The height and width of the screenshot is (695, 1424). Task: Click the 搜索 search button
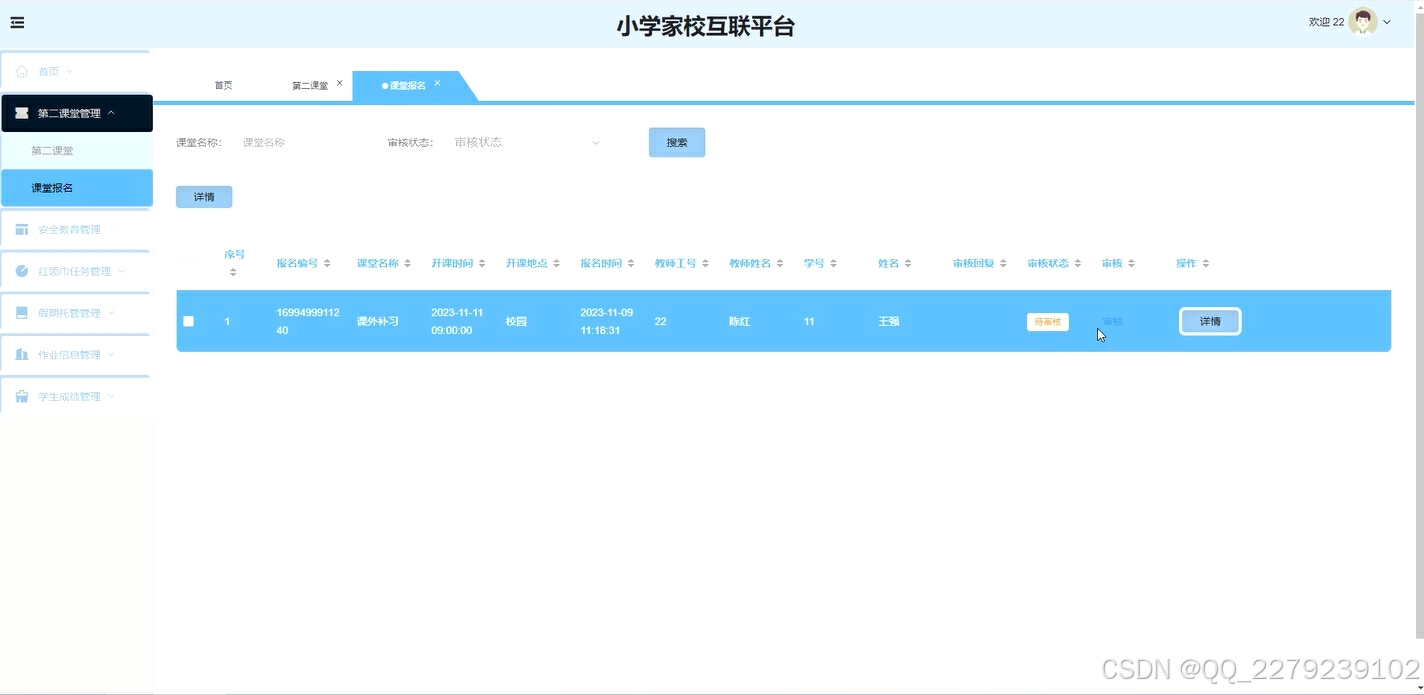click(x=676, y=142)
